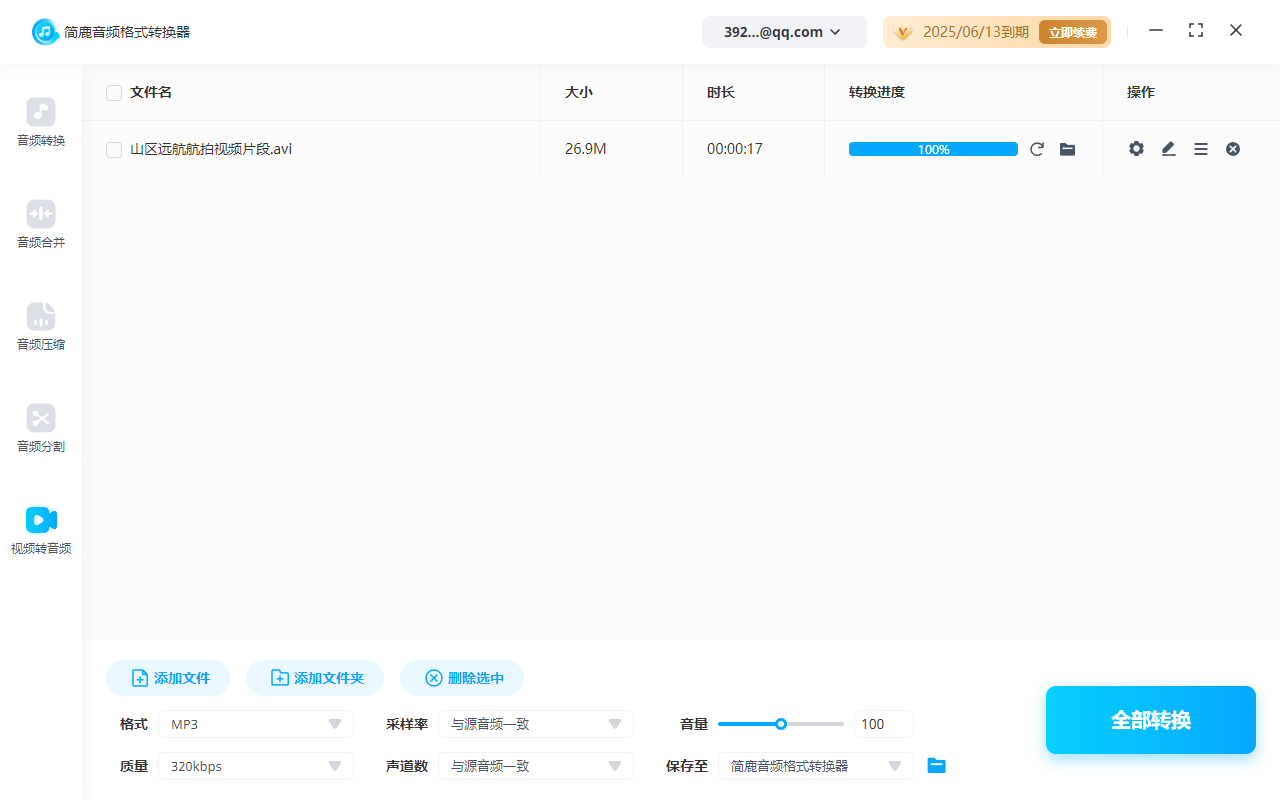Open the 格式 format dropdown showing MP3
This screenshot has width=1280, height=800.
[255, 723]
